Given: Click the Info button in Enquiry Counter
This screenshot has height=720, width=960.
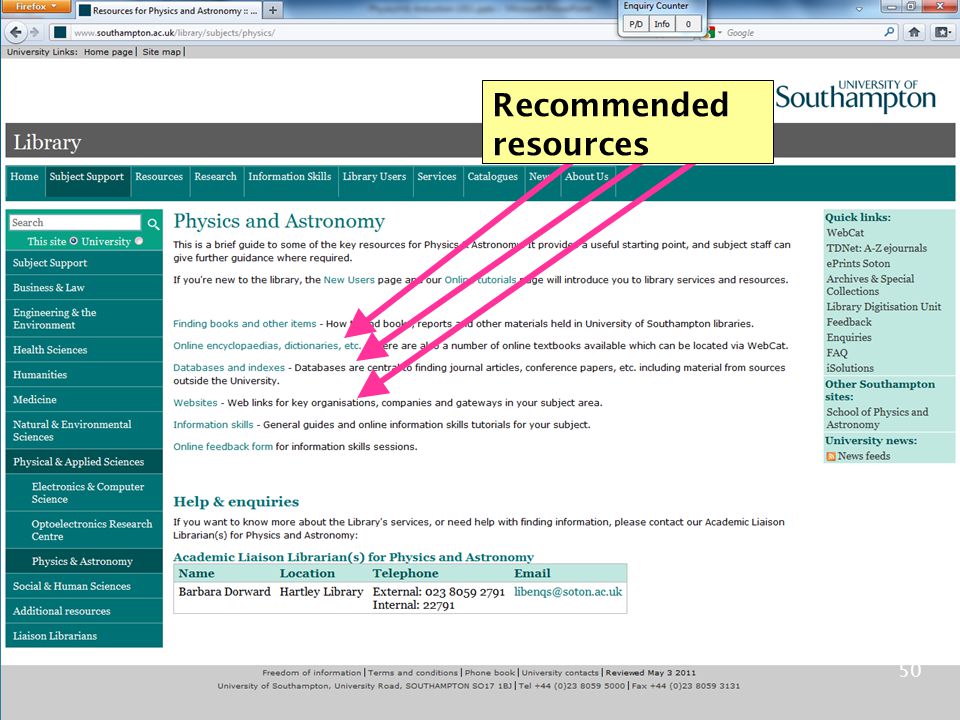Looking at the screenshot, I should tap(661, 24).
